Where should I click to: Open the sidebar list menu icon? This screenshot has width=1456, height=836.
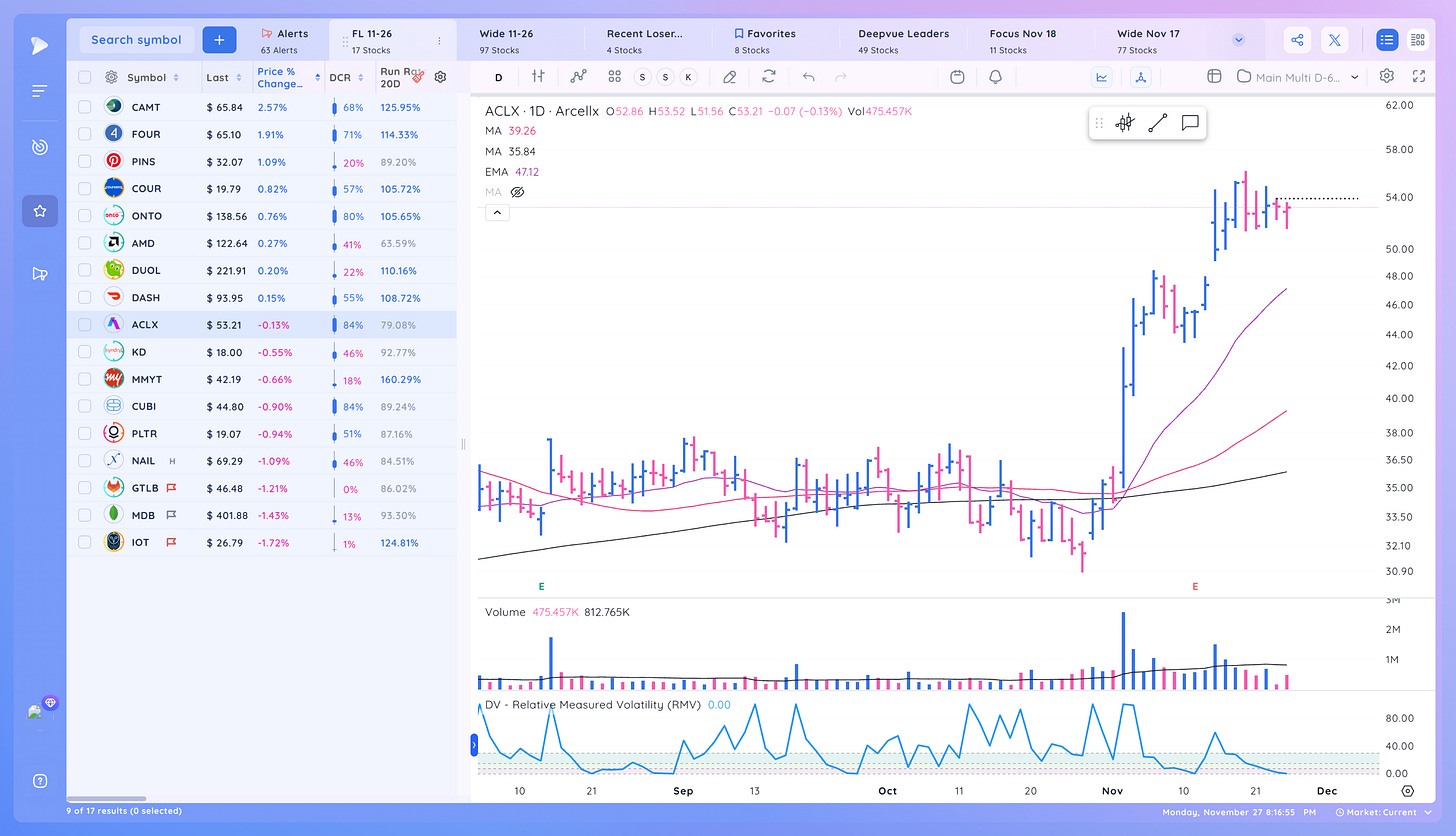tap(39, 91)
